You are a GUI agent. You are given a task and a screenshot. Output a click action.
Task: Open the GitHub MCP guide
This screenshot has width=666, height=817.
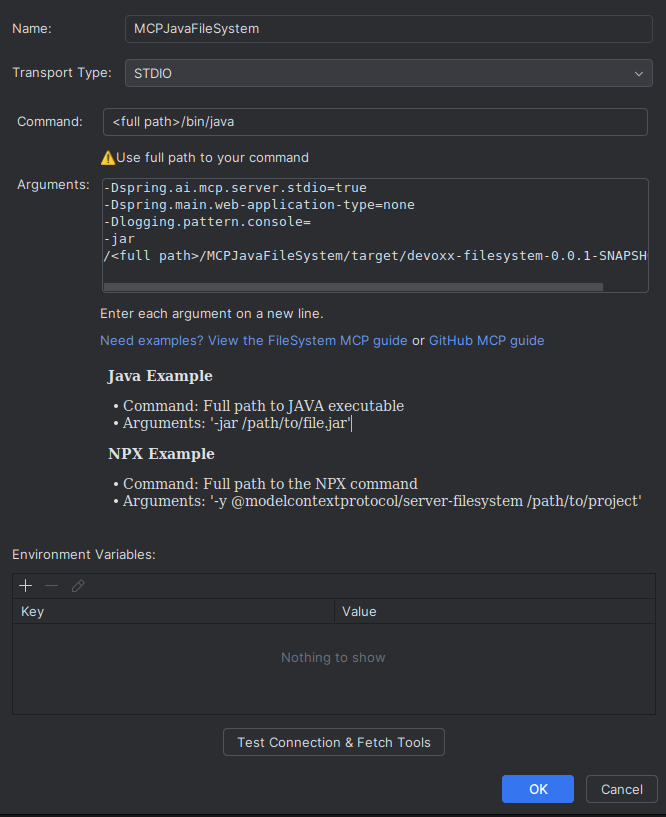[487, 340]
